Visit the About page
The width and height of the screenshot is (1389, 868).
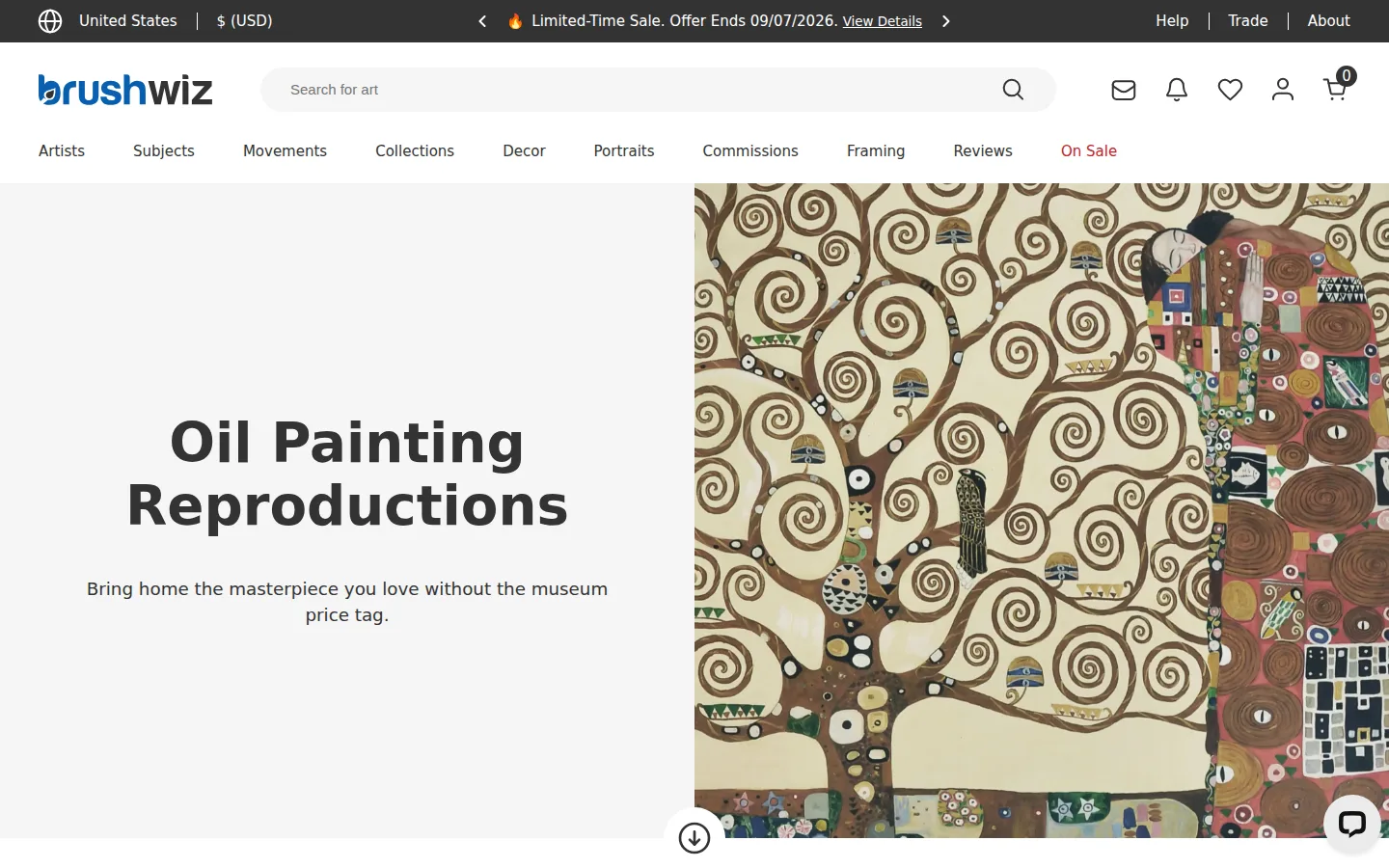(x=1328, y=21)
